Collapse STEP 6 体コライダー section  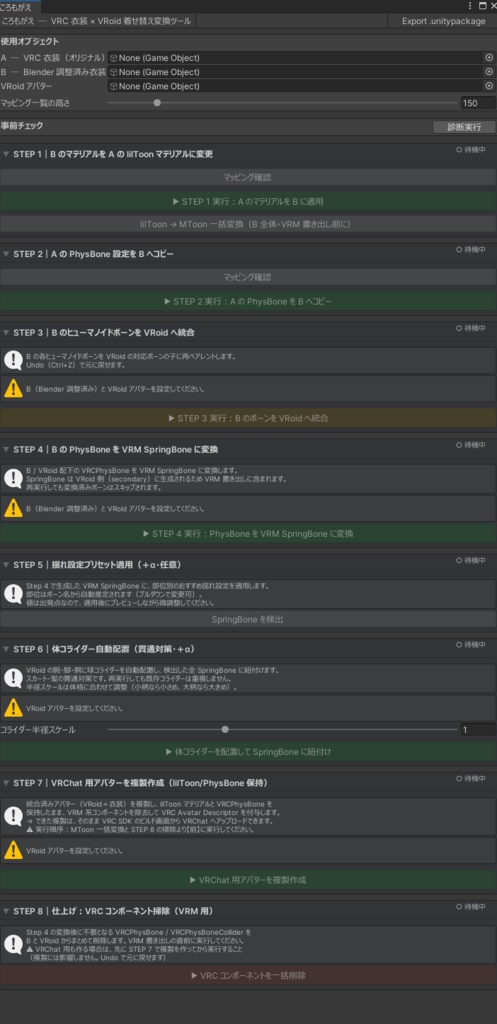coord(6,649)
